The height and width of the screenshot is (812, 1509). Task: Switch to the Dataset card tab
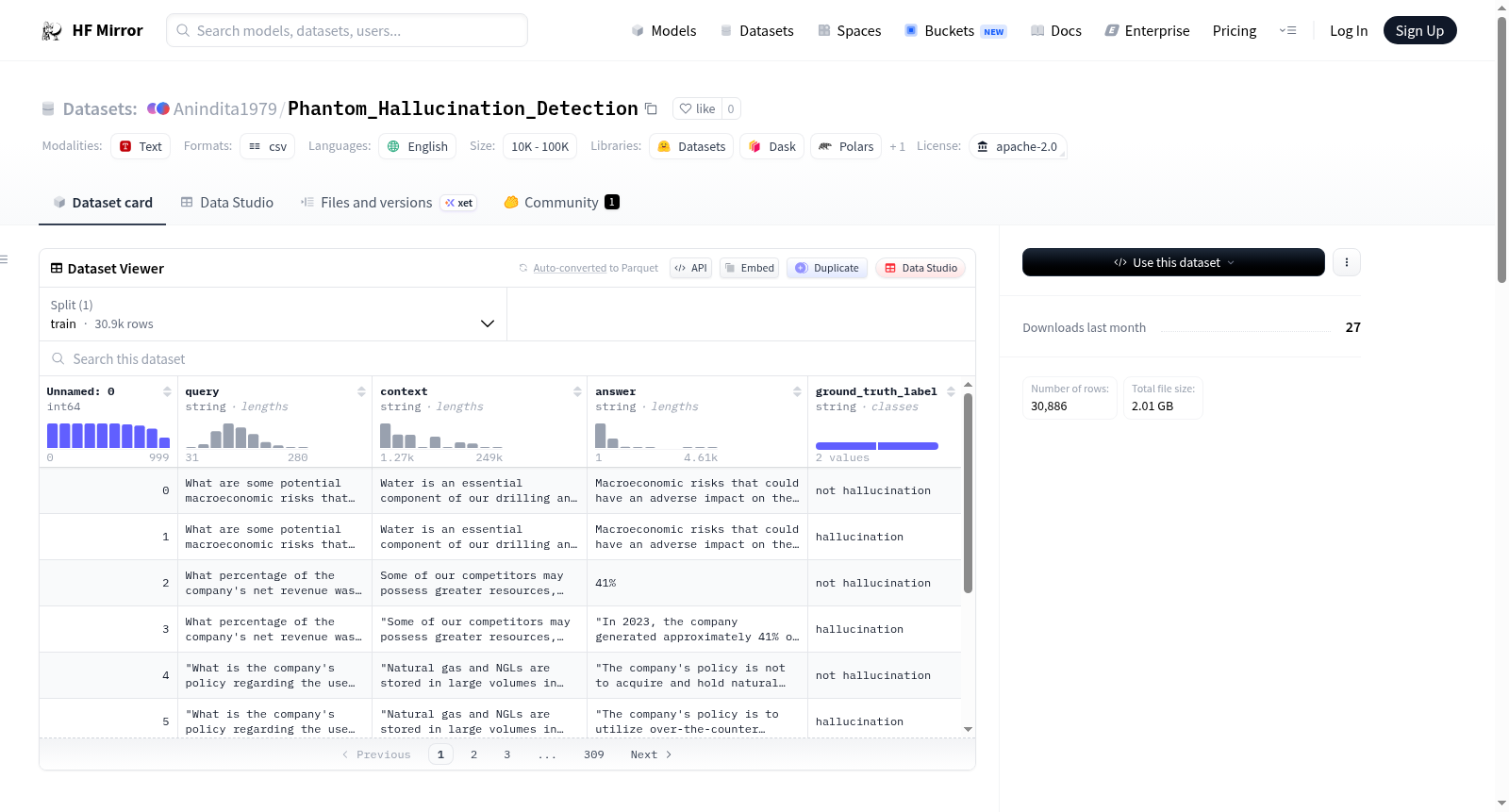coord(102,203)
